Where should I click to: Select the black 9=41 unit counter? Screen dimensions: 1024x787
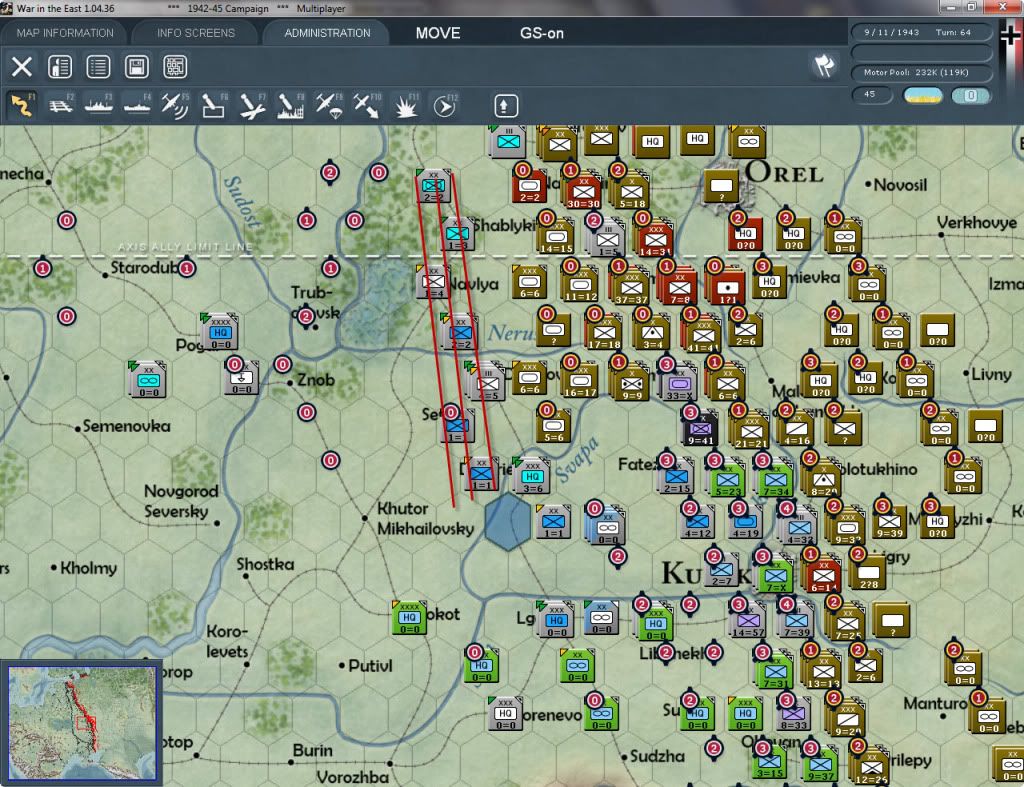point(699,429)
